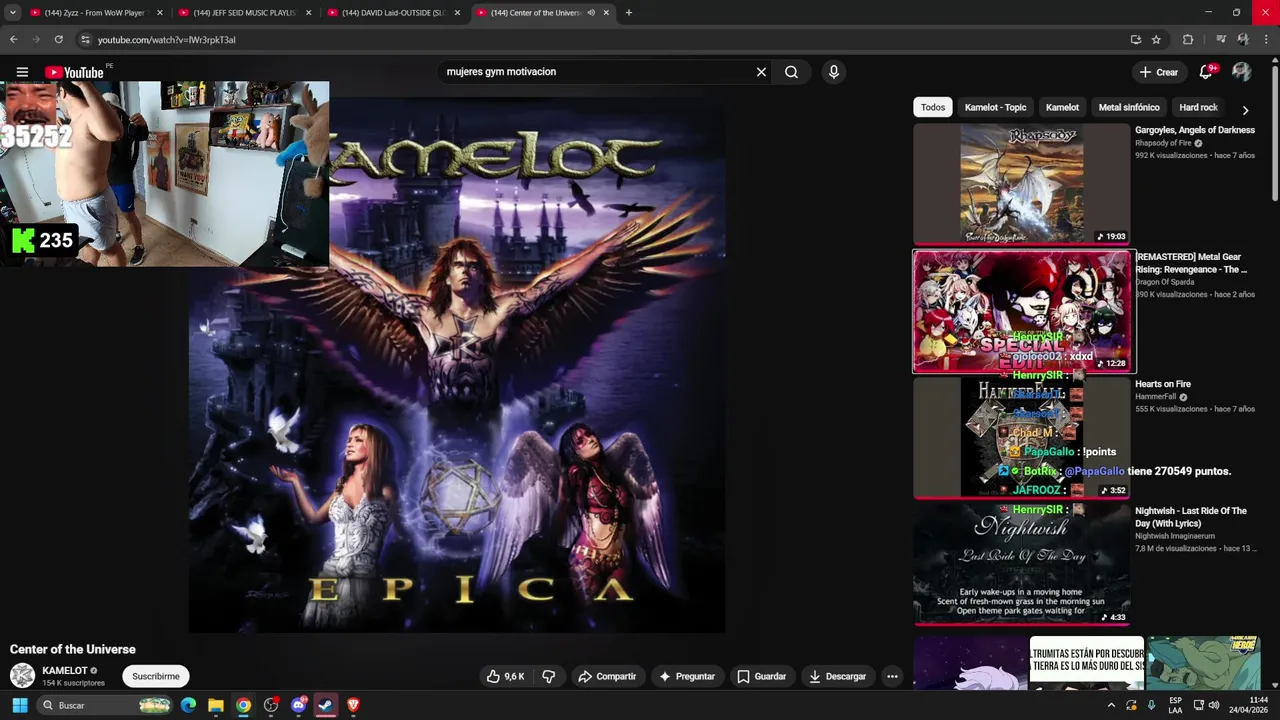
Task: Go to YouTube home via logo
Action: [74, 72]
